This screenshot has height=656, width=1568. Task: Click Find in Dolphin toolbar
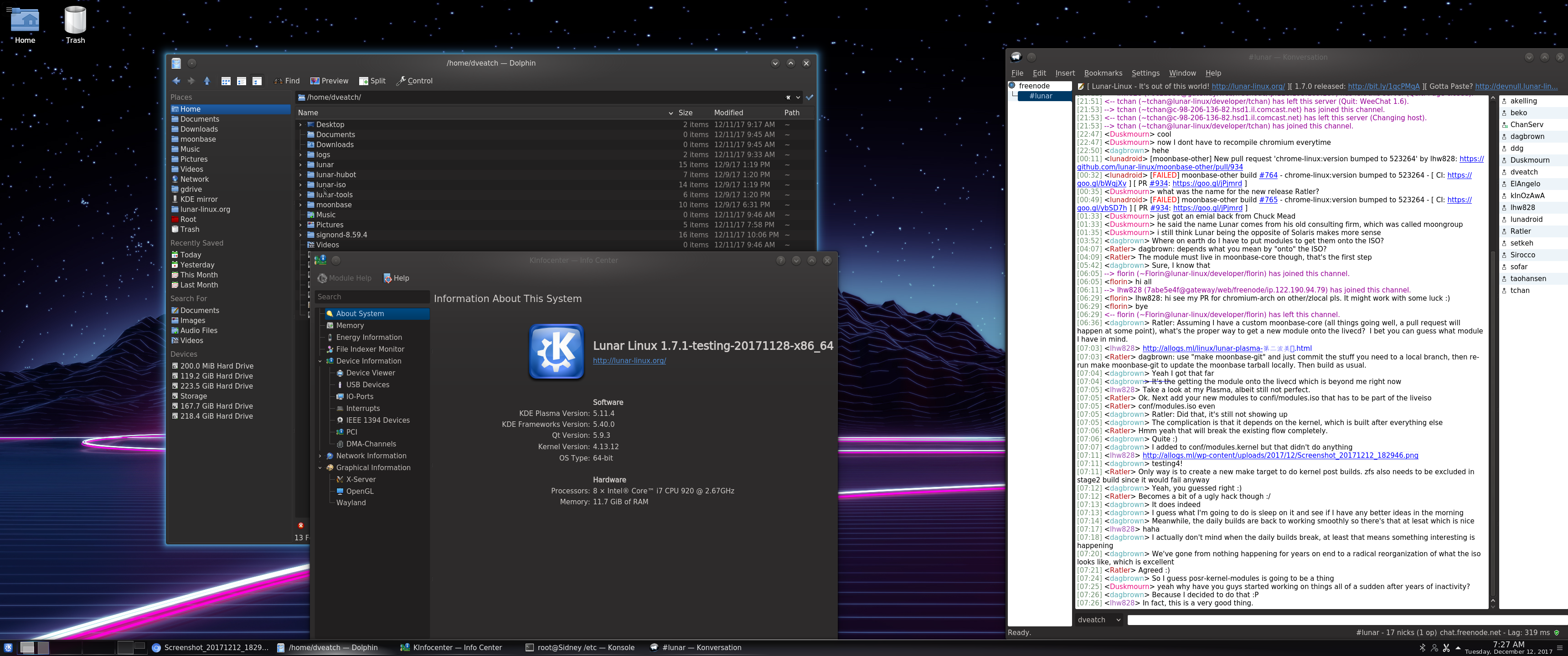tap(287, 81)
